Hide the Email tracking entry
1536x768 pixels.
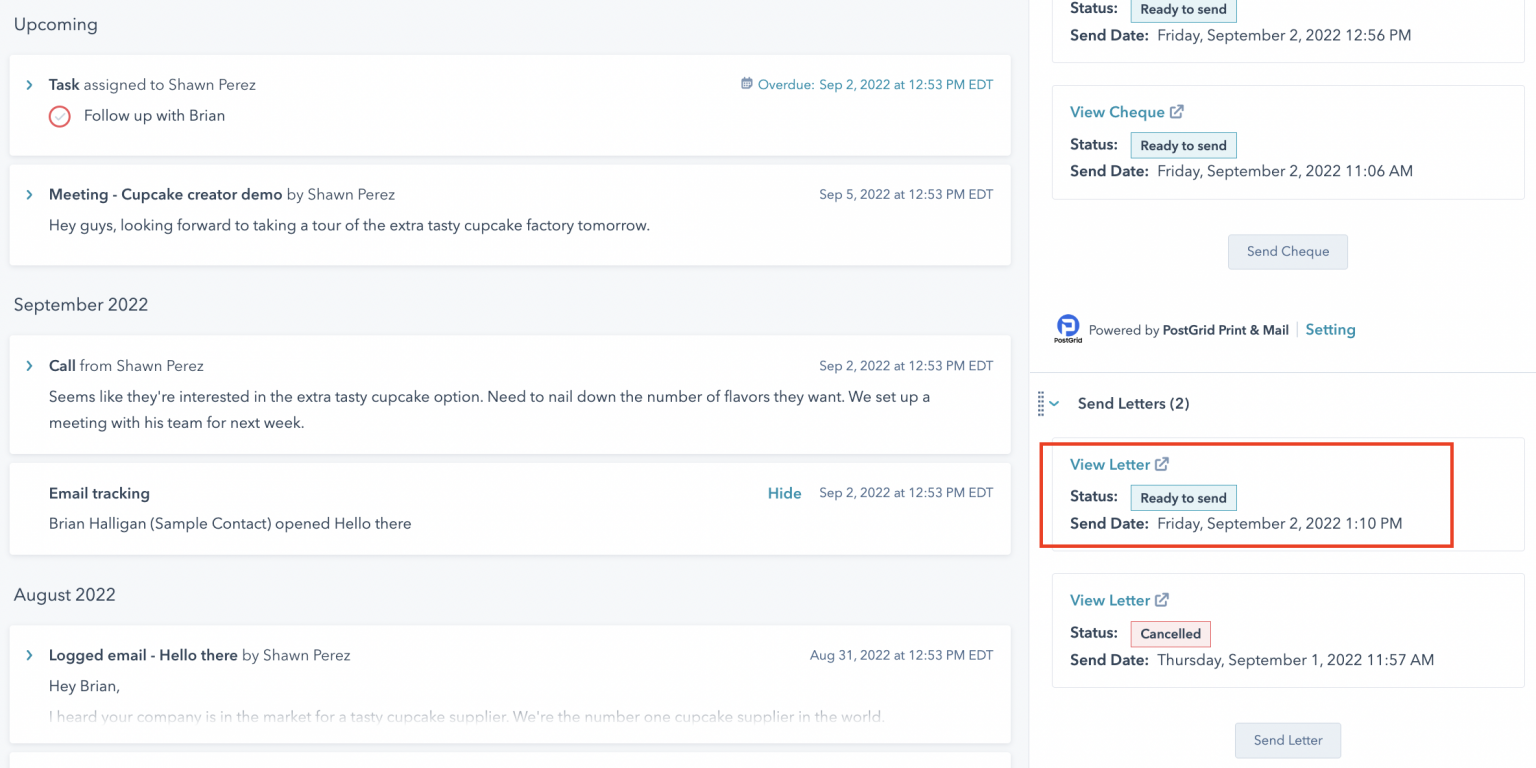[x=784, y=493]
